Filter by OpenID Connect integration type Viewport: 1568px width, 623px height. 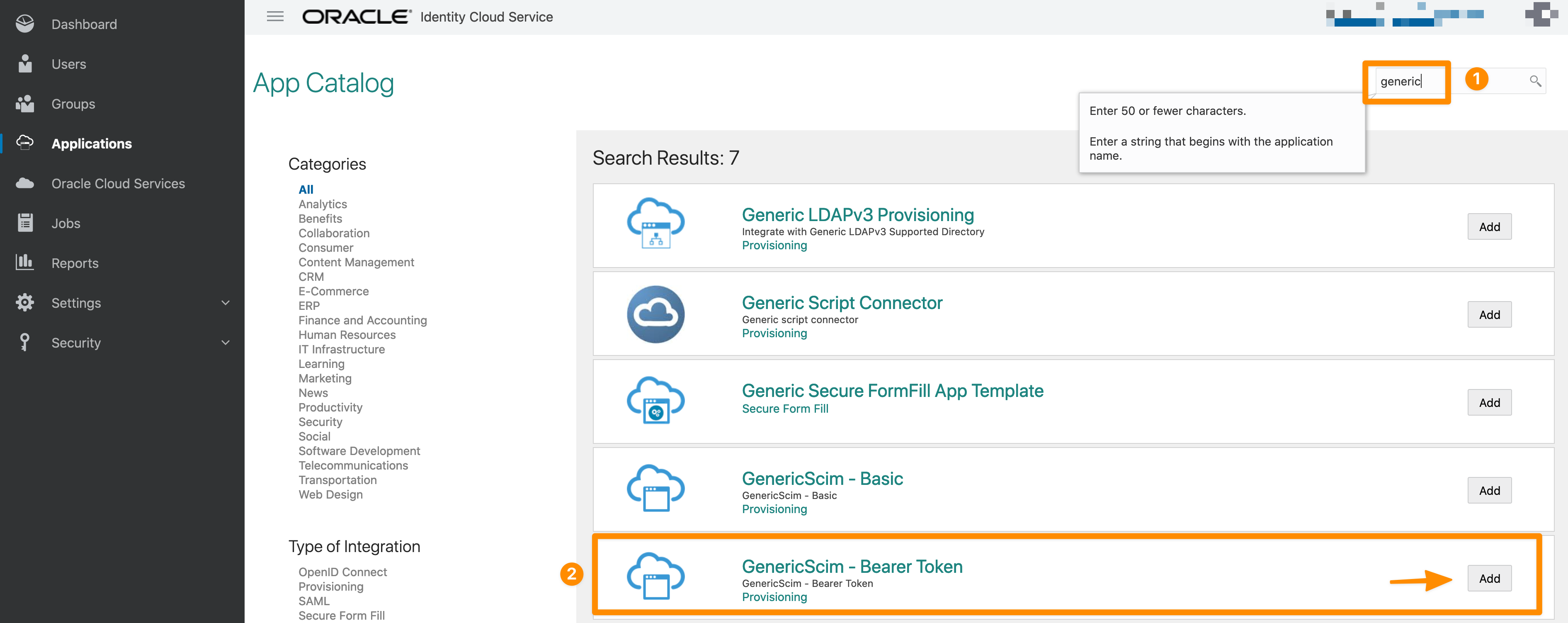point(343,572)
